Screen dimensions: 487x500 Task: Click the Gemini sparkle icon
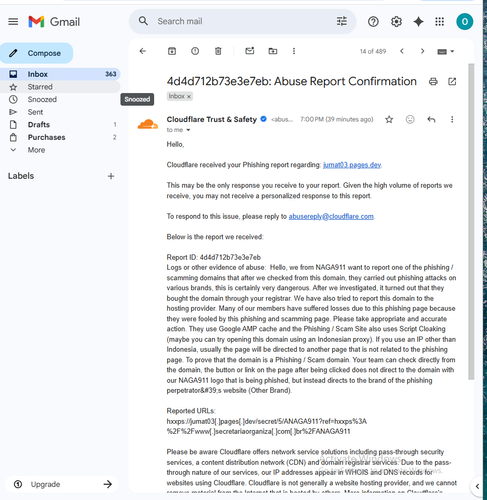[418, 22]
